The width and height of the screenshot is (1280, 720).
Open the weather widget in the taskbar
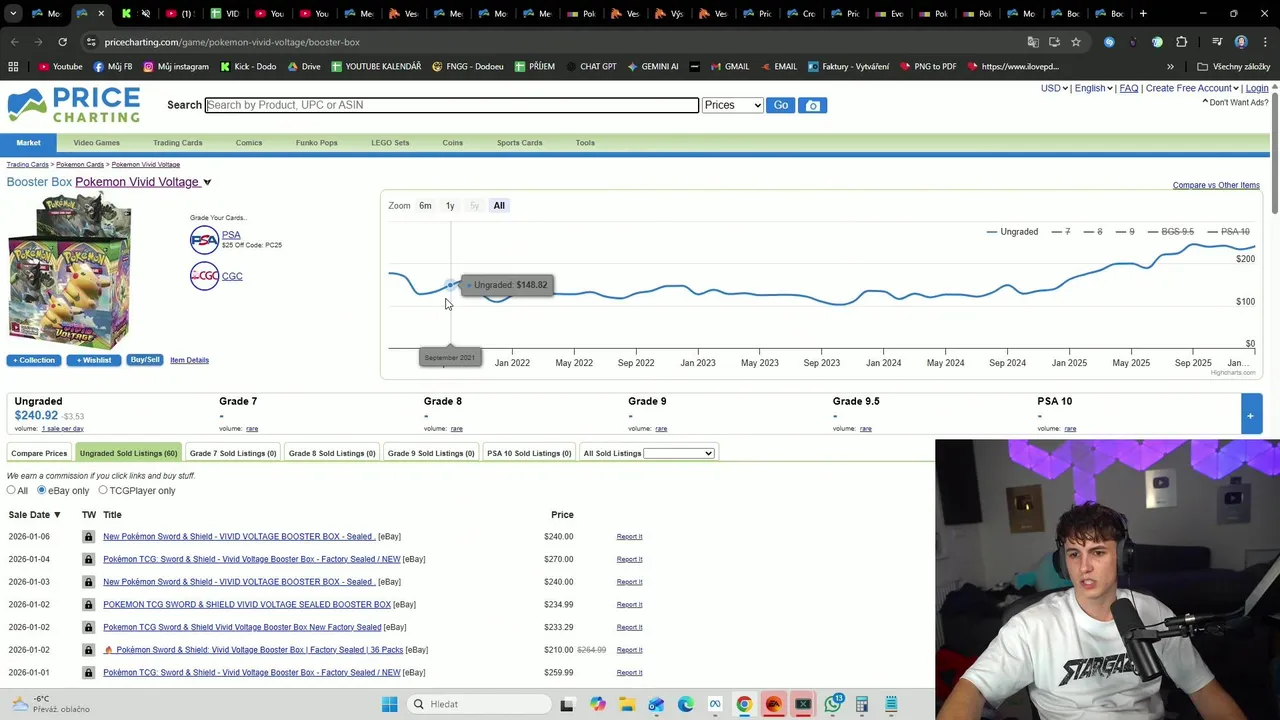52,704
